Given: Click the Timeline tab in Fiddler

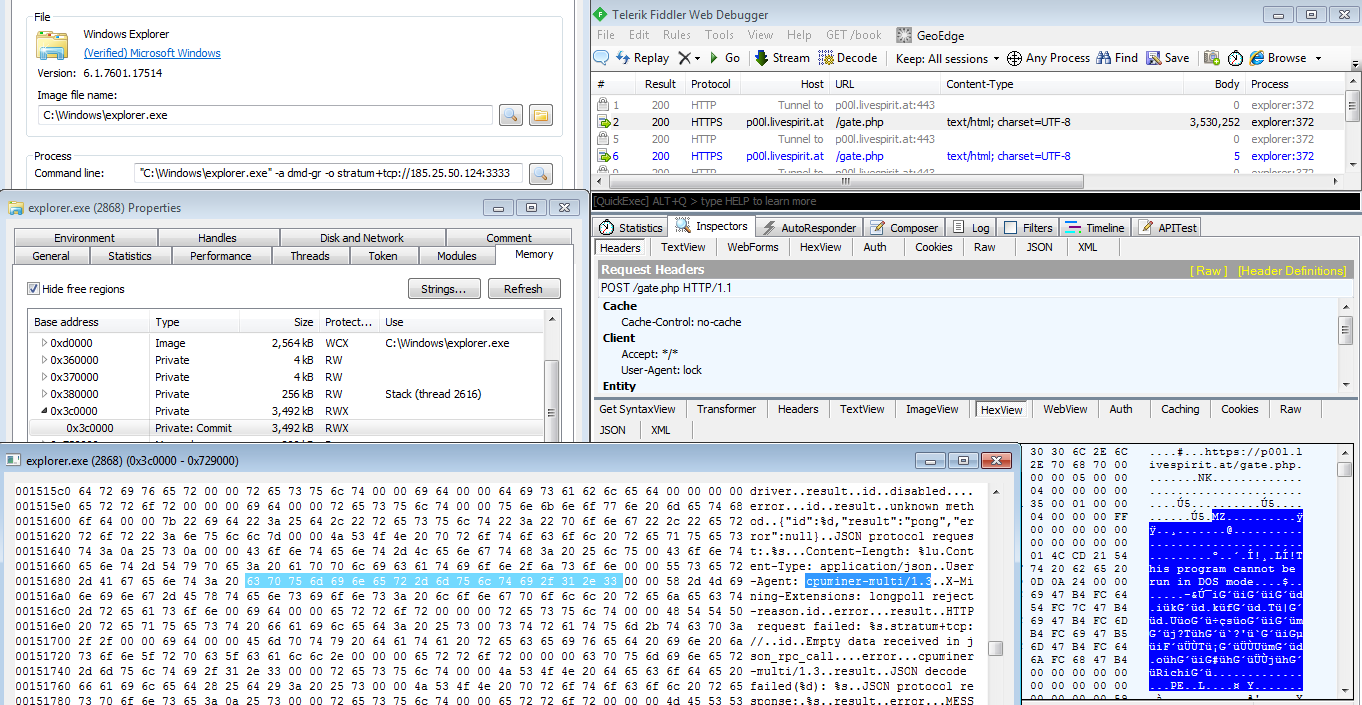Looking at the screenshot, I should (x=1094, y=228).
